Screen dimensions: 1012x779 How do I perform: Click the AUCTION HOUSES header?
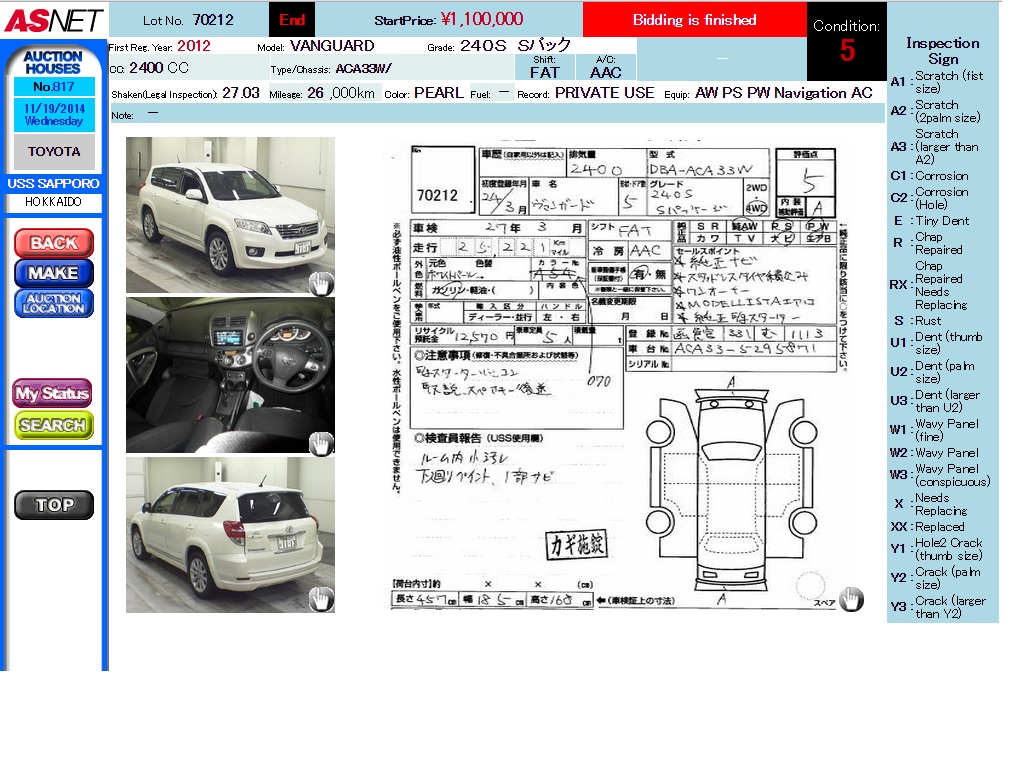click(53, 63)
